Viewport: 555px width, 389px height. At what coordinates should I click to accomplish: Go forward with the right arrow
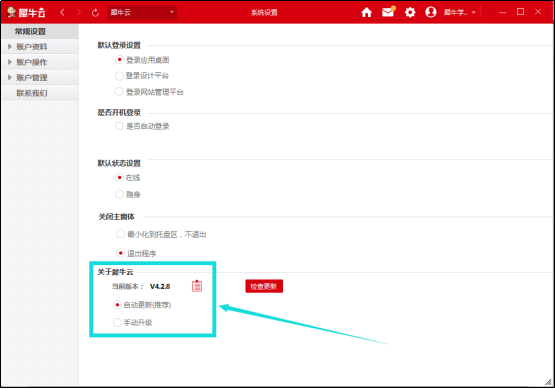[x=79, y=13]
